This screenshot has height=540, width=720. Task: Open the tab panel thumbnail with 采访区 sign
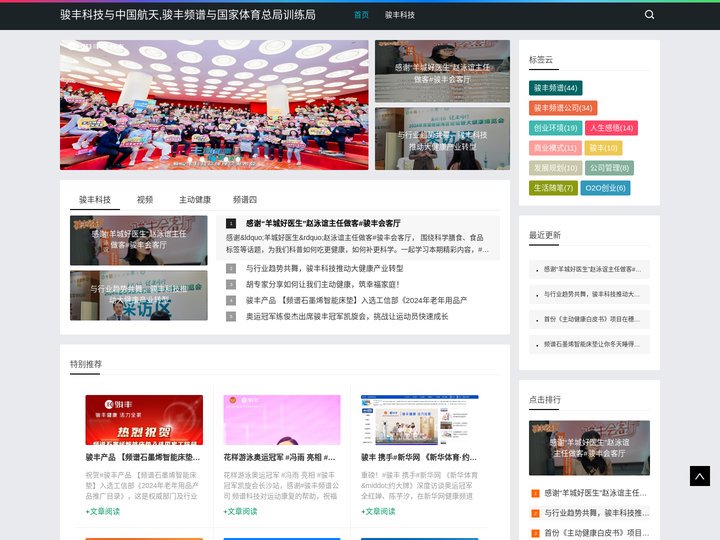[x=139, y=295]
